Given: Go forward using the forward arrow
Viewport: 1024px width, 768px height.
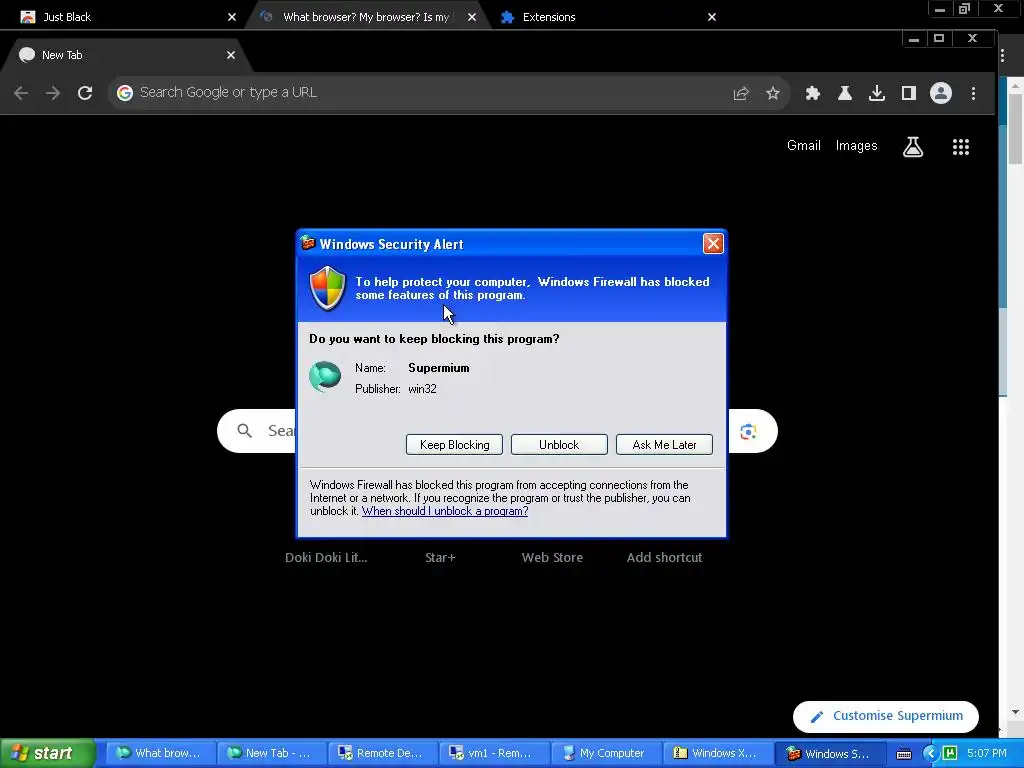Looking at the screenshot, I should 53,93.
